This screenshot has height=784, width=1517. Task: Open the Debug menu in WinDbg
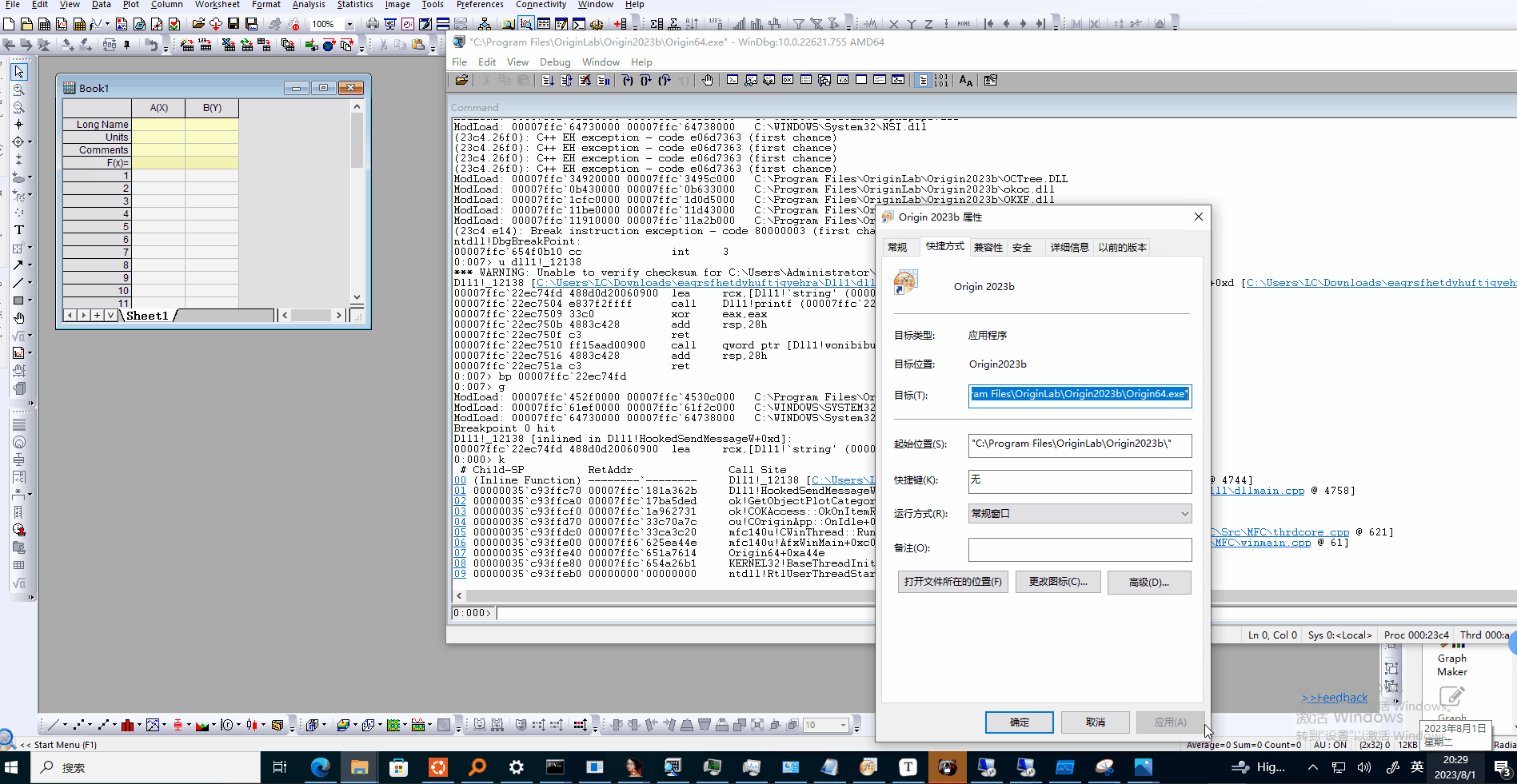[555, 62]
